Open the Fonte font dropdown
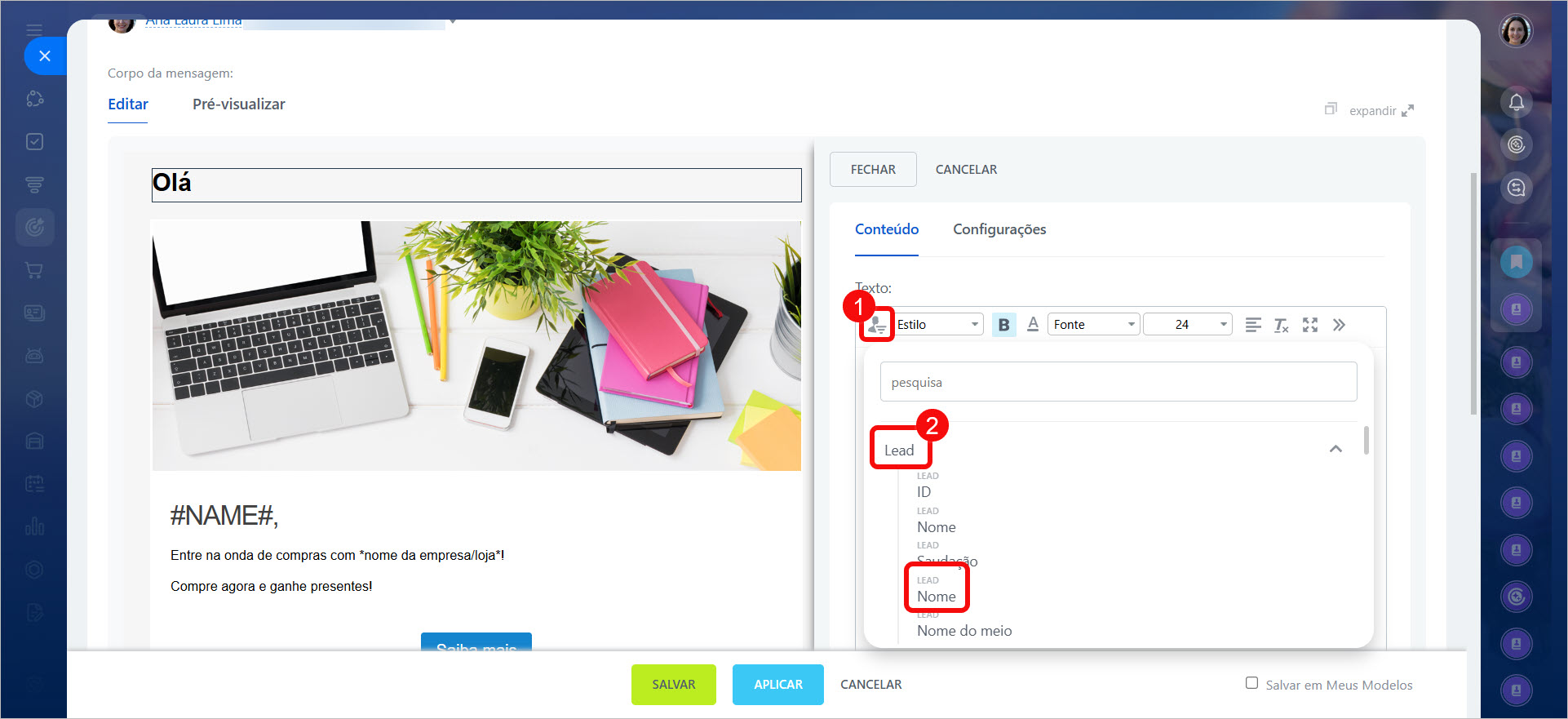This screenshot has width=1568, height=719. click(x=1094, y=325)
